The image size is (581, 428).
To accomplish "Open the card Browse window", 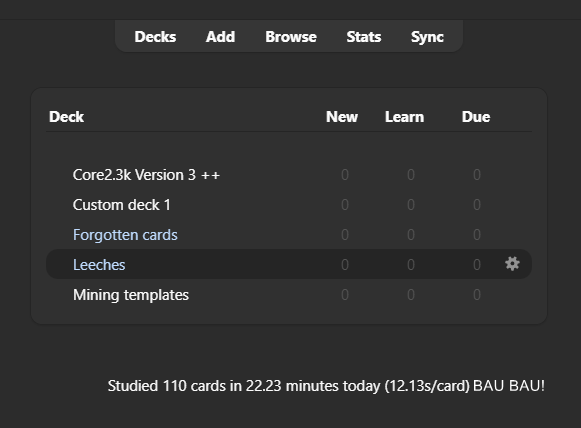I will click(x=291, y=37).
